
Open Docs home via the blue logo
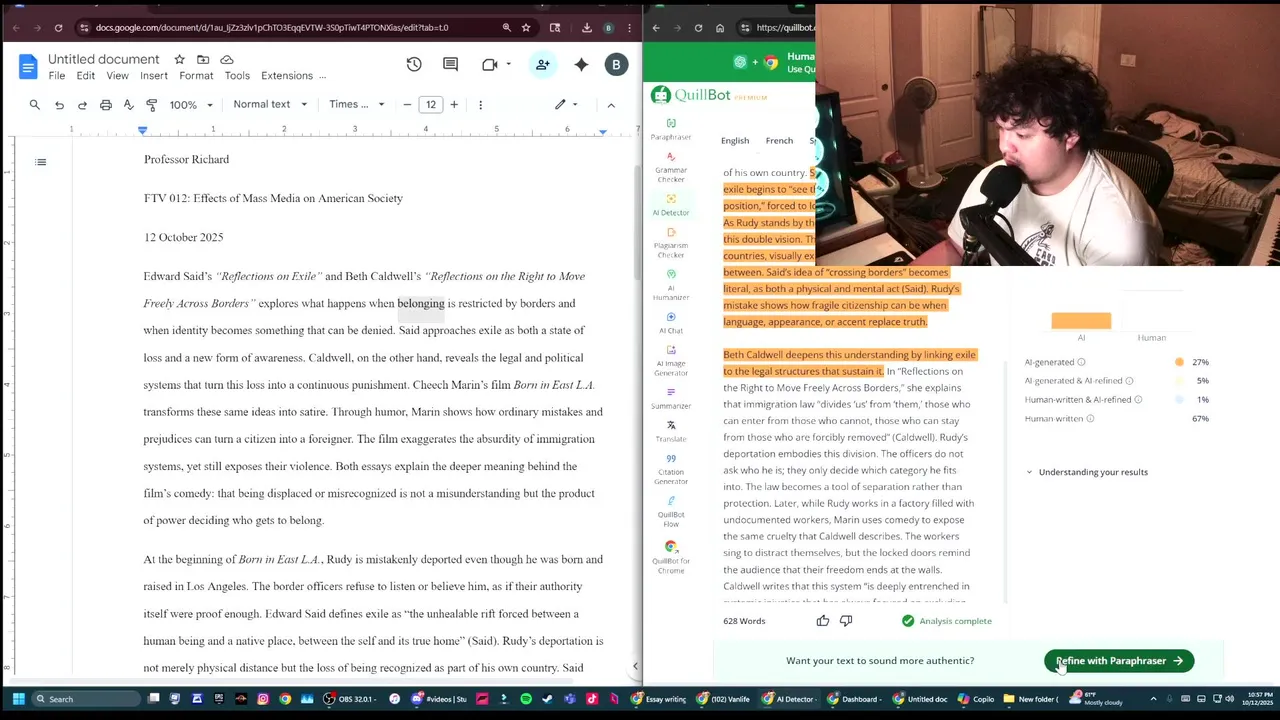[x=28, y=67]
